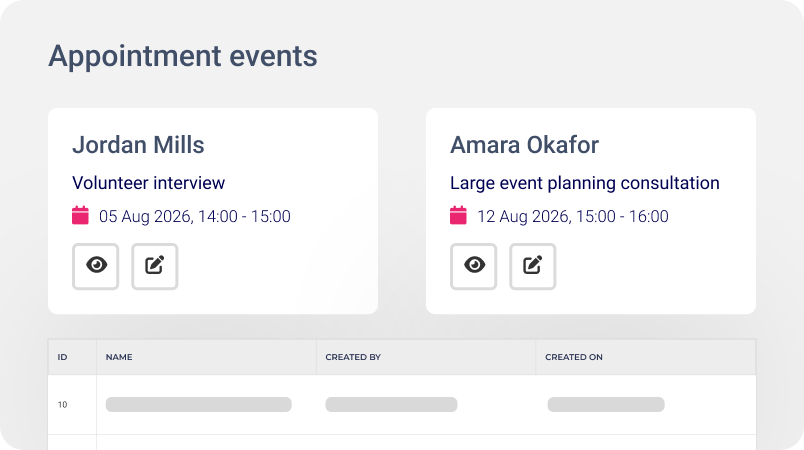The height and width of the screenshot is (450, 804).
Task: Click the Appointment events heading
Action: click(183, 56)
